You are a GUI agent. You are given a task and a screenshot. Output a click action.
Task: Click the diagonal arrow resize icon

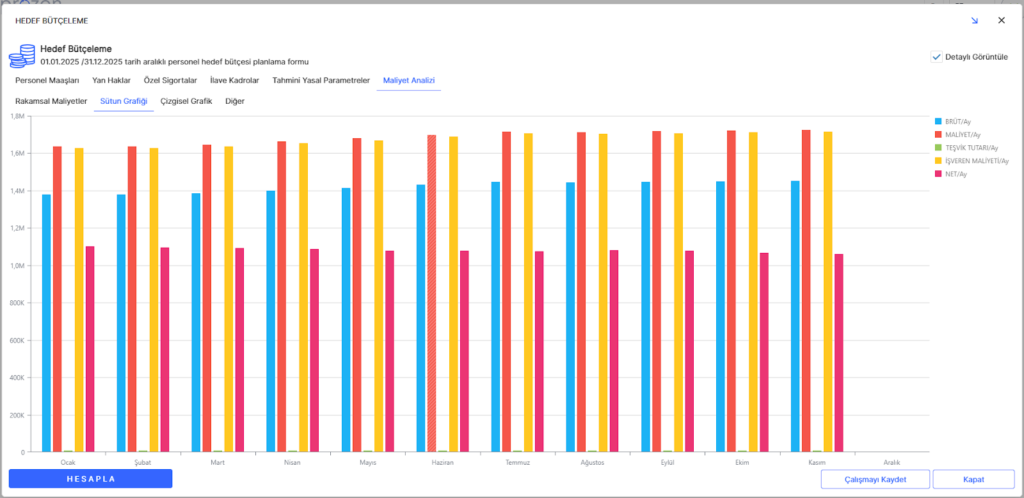point(974,20)
